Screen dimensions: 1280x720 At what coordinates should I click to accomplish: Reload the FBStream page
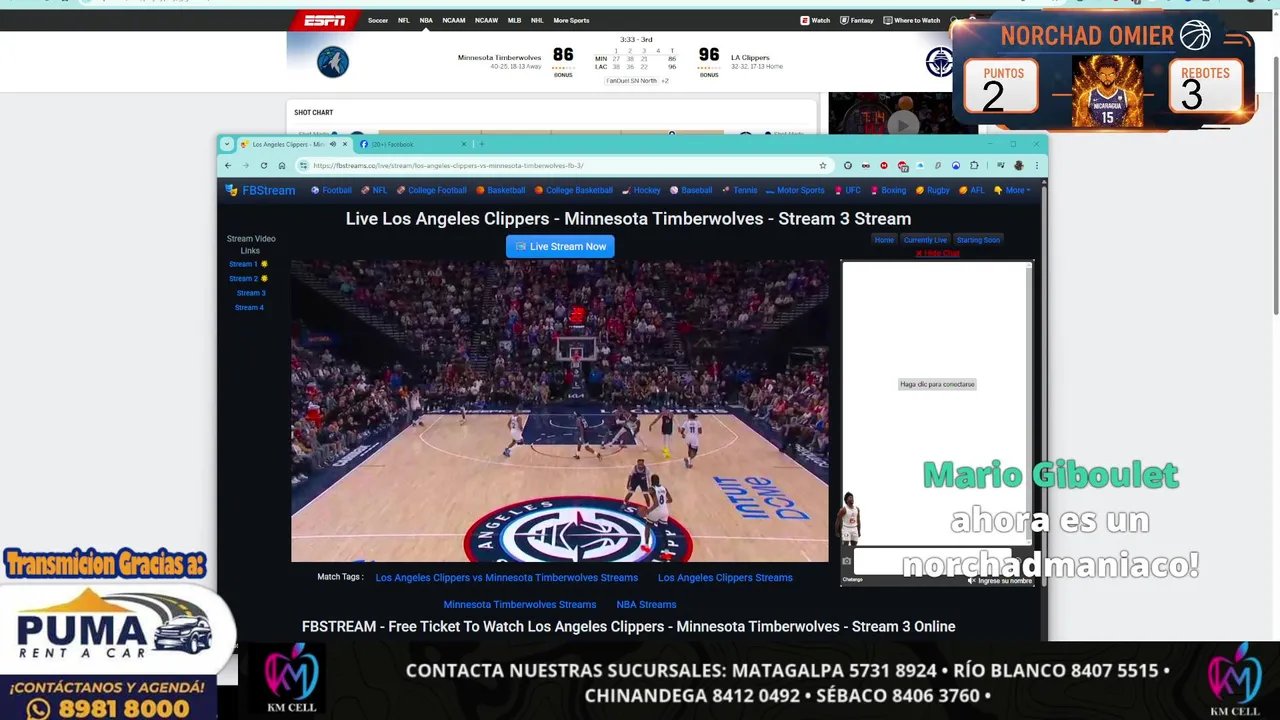(264, 165)
